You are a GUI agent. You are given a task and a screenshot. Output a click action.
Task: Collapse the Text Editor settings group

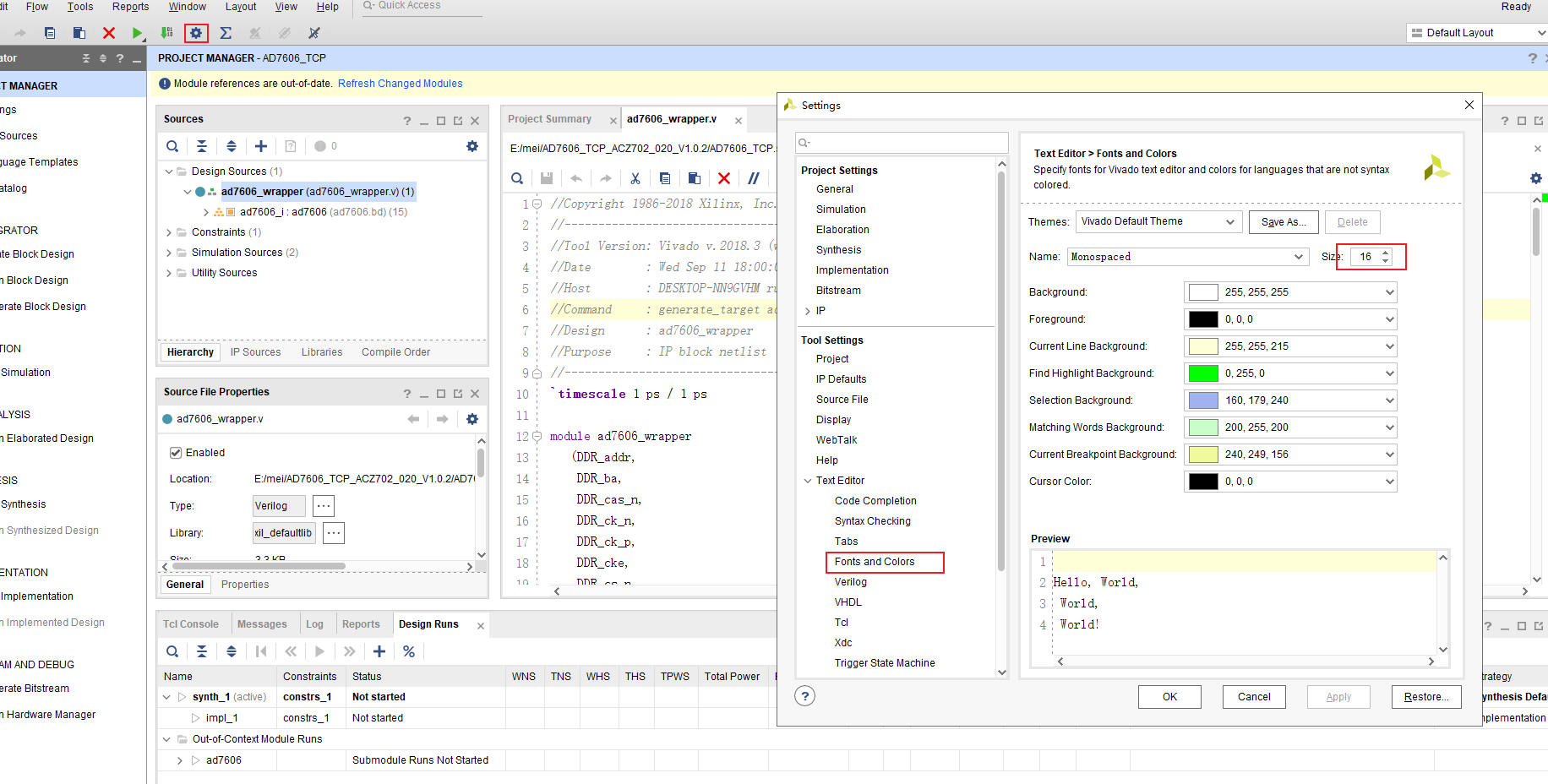click(808, 481)
